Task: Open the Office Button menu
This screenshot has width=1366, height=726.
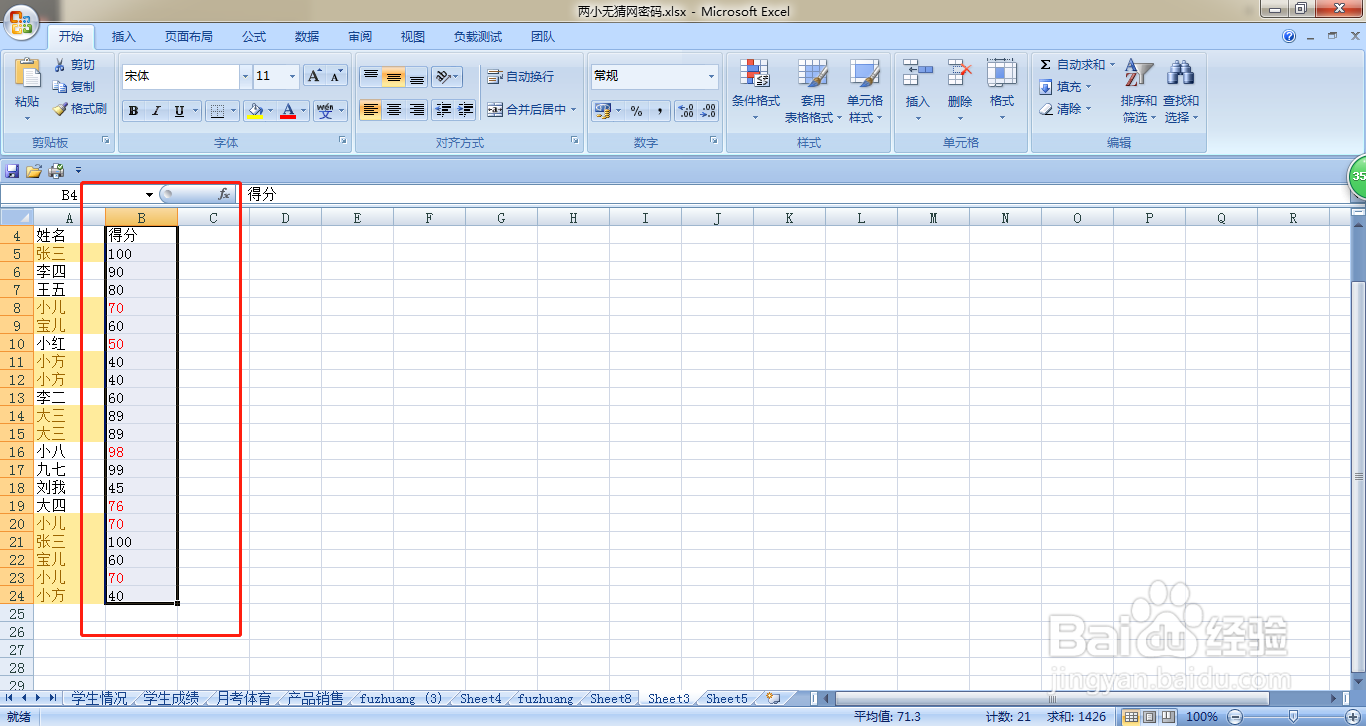Action: [x=22, y=21]
